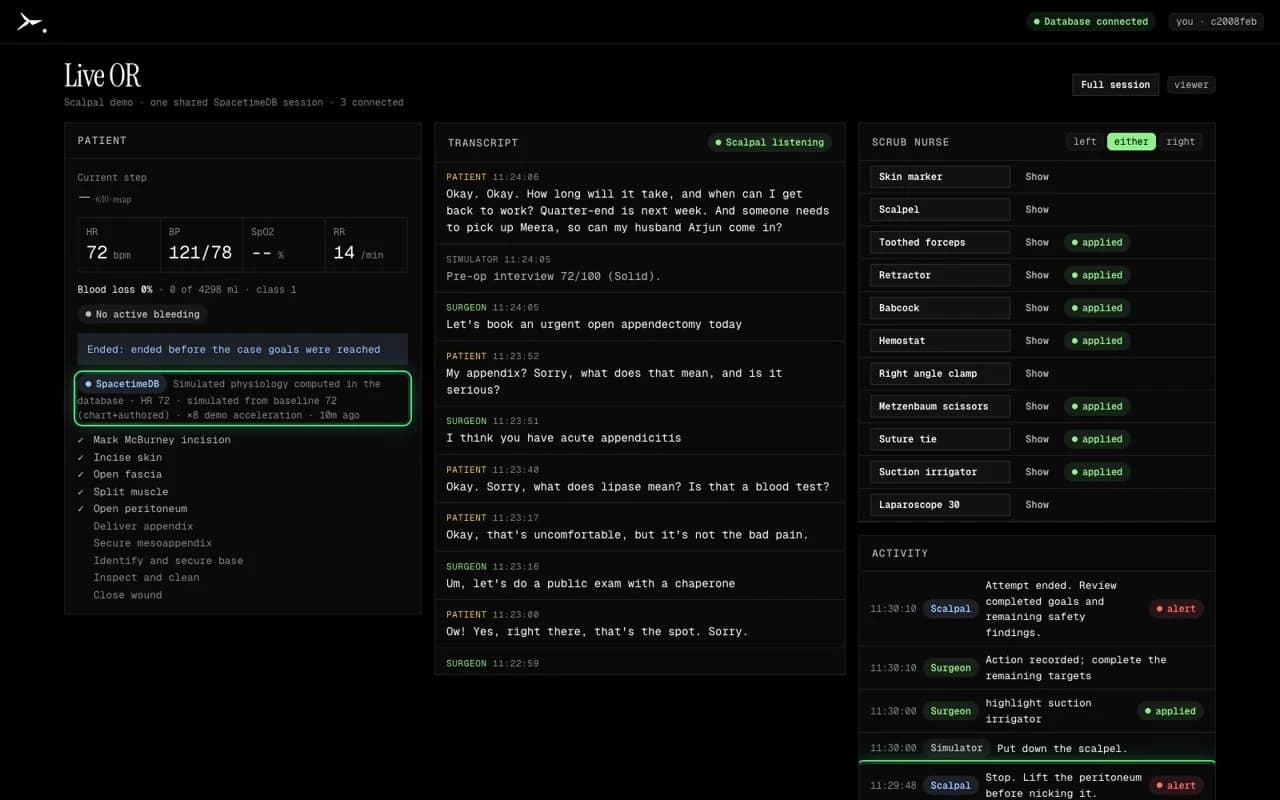Viewport: 1280px width, 800px height.
Task: Click the SpacetimeDB badge in Patient panel
Action: click(122, 384)
